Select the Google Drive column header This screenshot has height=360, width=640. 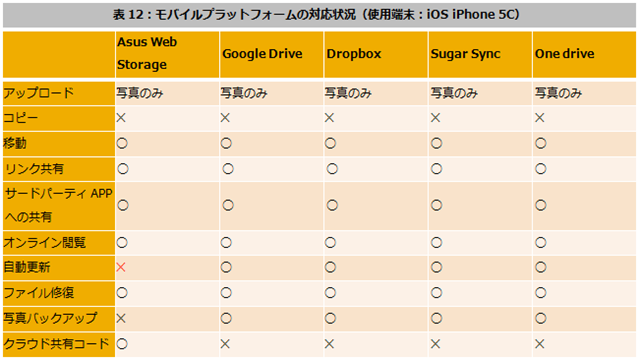tap(271, 54)
